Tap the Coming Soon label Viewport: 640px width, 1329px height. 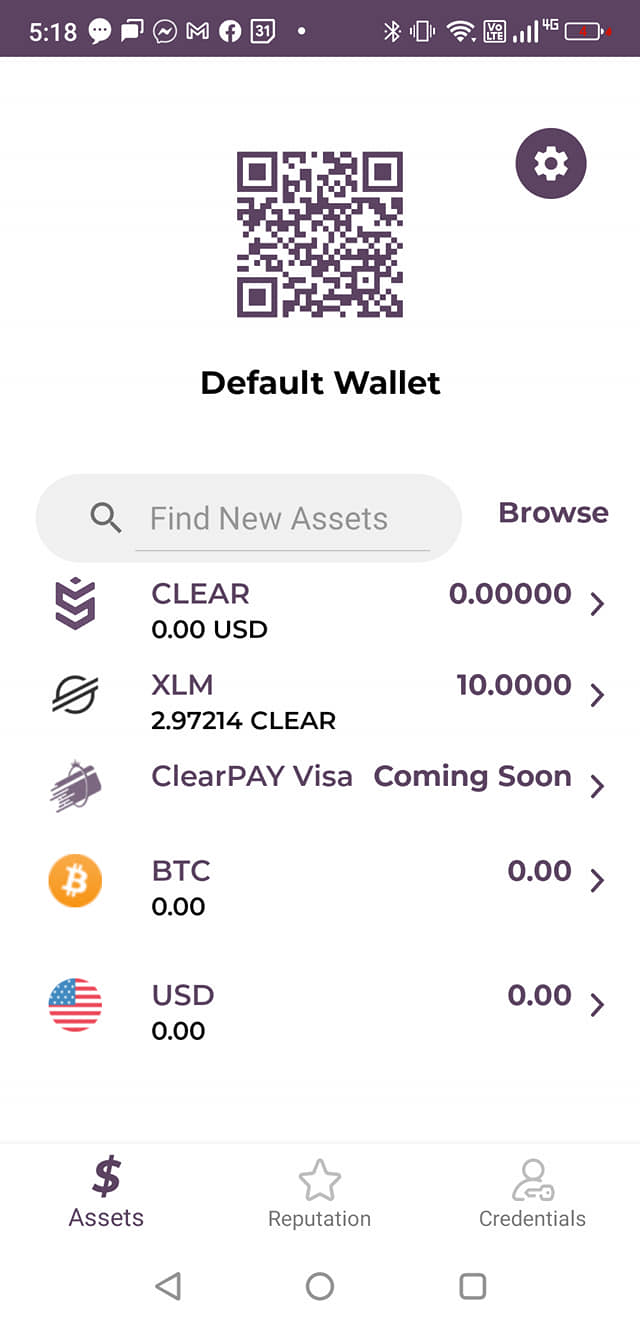pos(472,777)
